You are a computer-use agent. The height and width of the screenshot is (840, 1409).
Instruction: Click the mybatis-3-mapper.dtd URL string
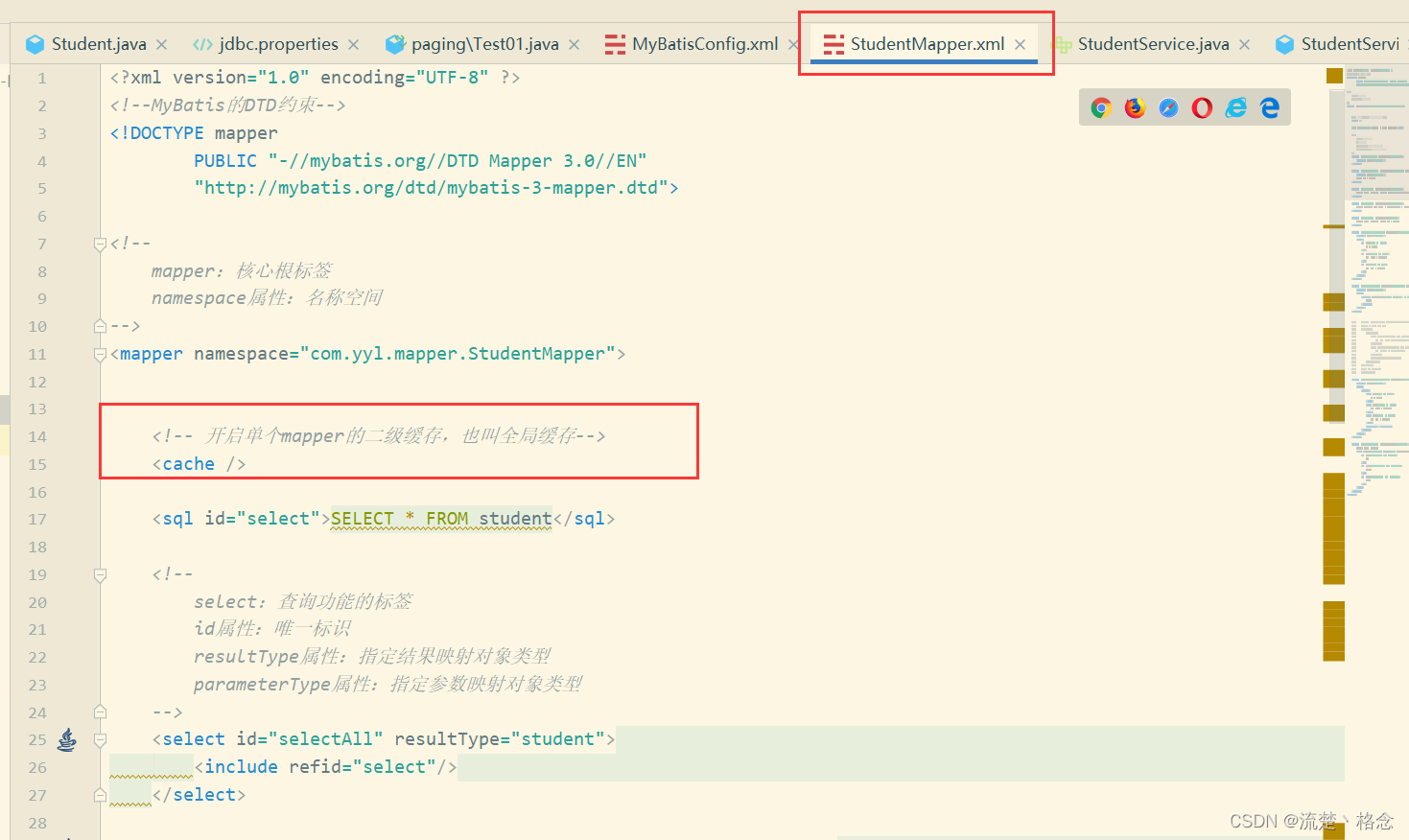432,188
